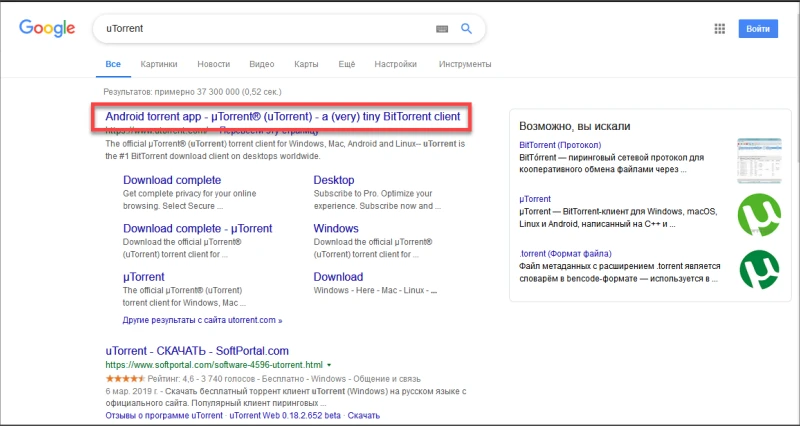Screen dimensions: 800x426
Task: Open uTorrent - СКАЧАТЬ - SoftPortal.com result
Action: coord(197,351)
